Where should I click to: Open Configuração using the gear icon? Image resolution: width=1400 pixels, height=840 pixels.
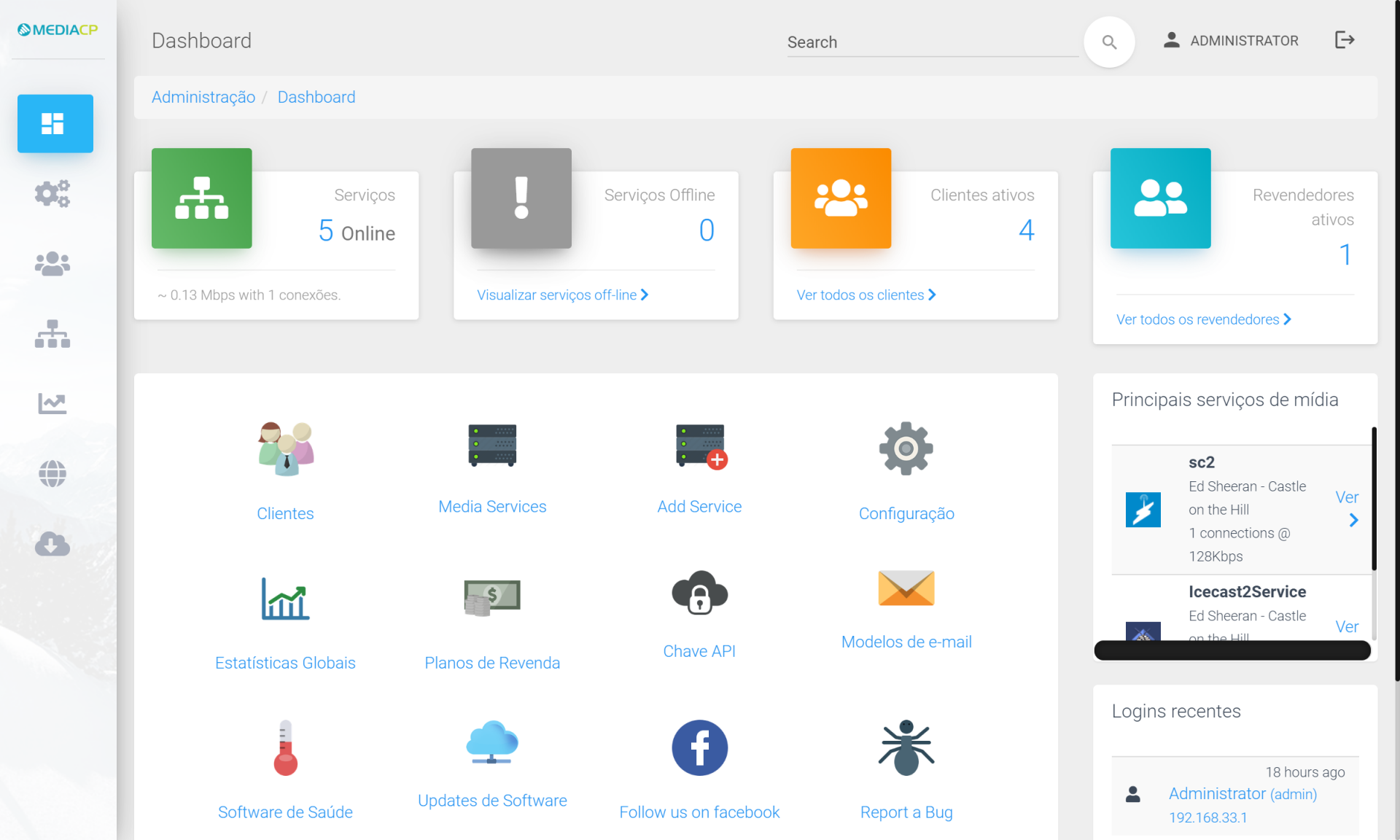pos(906,448)
